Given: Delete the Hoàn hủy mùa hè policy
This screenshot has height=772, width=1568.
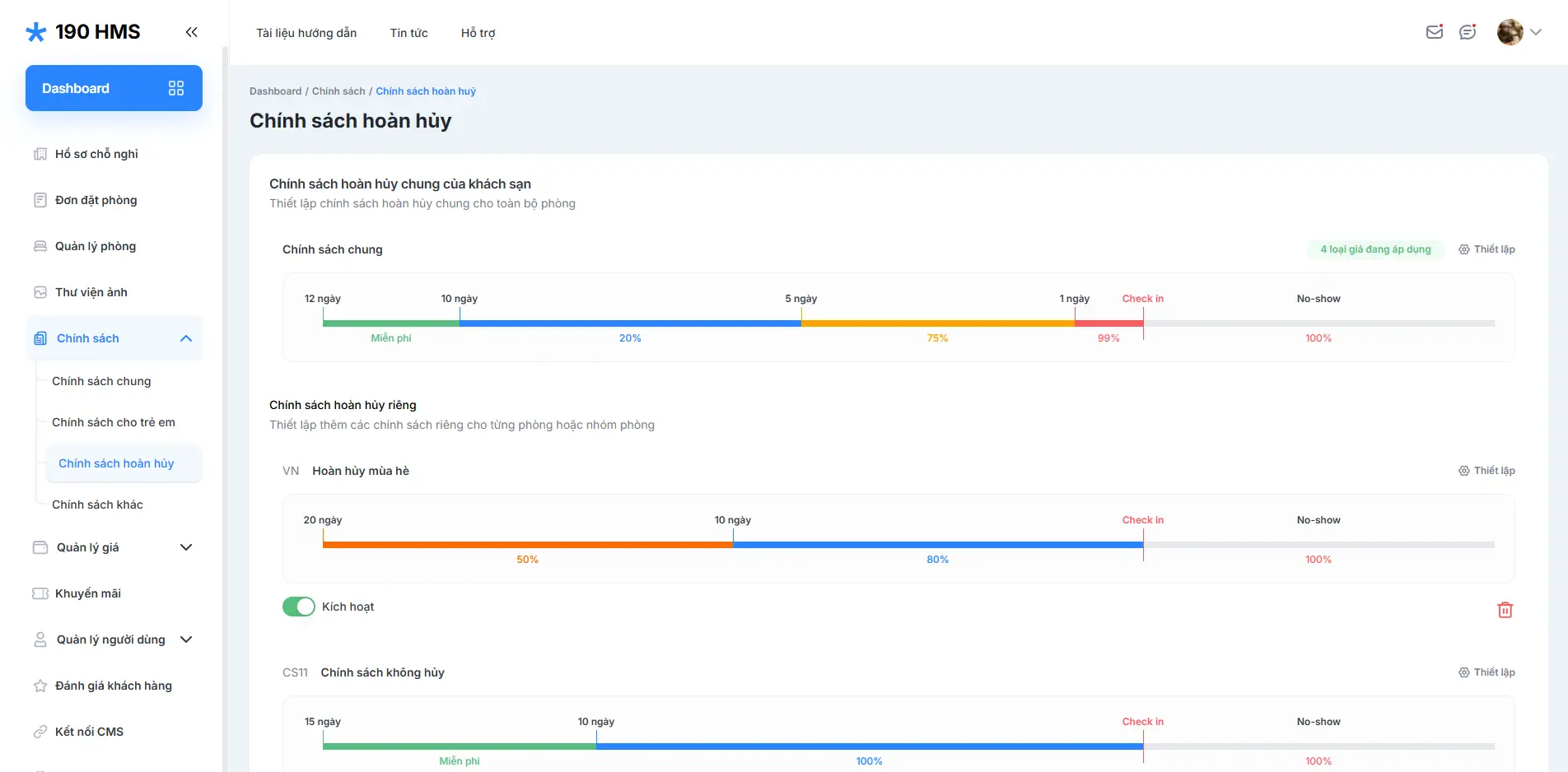Looking at the screenshot, I should pyautogui.click(x=1505, y=610).
